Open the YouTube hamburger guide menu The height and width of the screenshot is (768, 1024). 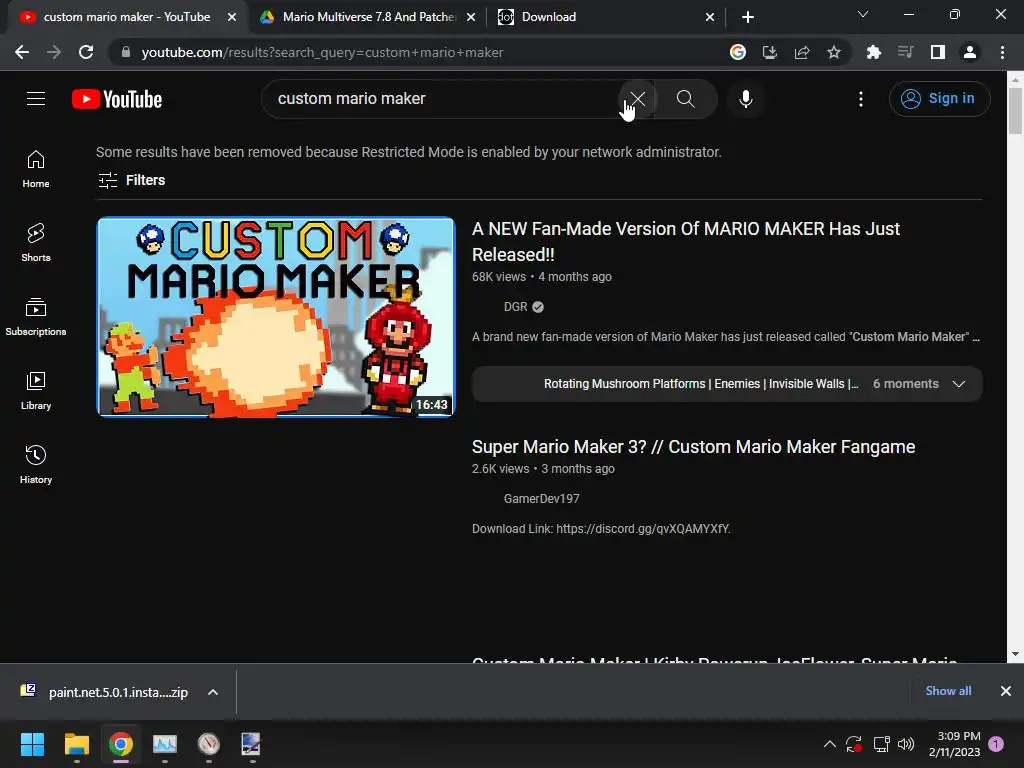pyautogui.click(x=36, y=99)
